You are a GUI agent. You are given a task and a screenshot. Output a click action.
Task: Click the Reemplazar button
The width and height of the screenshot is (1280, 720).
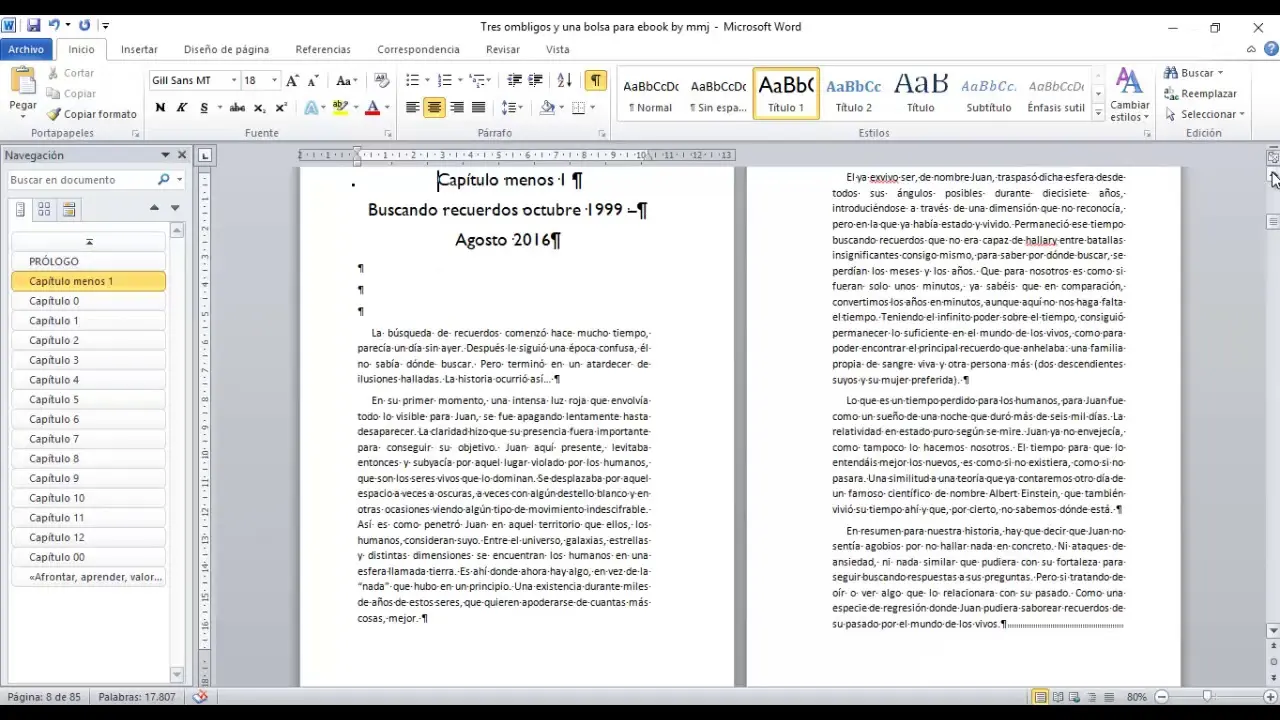[x=1201, y=94]
